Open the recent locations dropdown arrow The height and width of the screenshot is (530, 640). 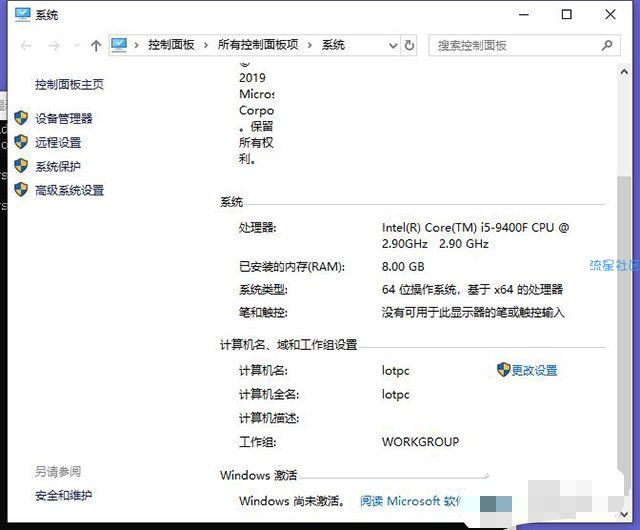click(76, 45)
